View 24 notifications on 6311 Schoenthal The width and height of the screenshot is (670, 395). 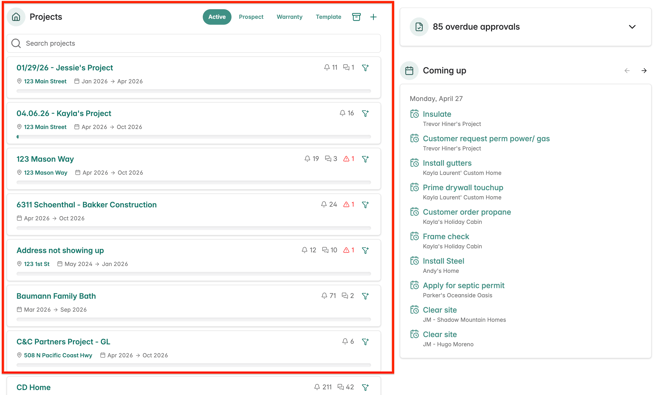(329, 205)
